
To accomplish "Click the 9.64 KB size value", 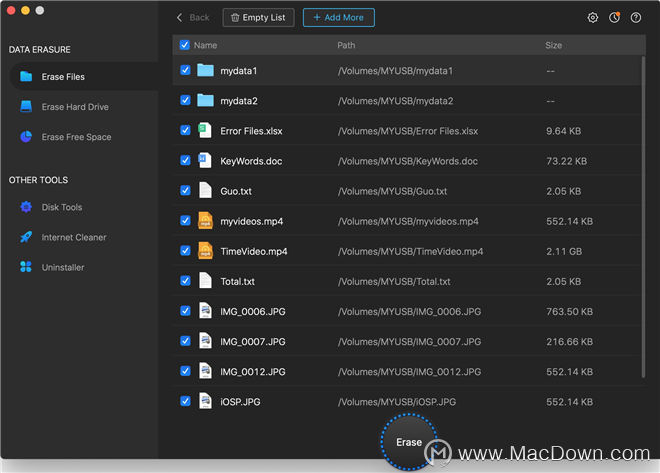I will pyautogui.click(x=564, y=131).
